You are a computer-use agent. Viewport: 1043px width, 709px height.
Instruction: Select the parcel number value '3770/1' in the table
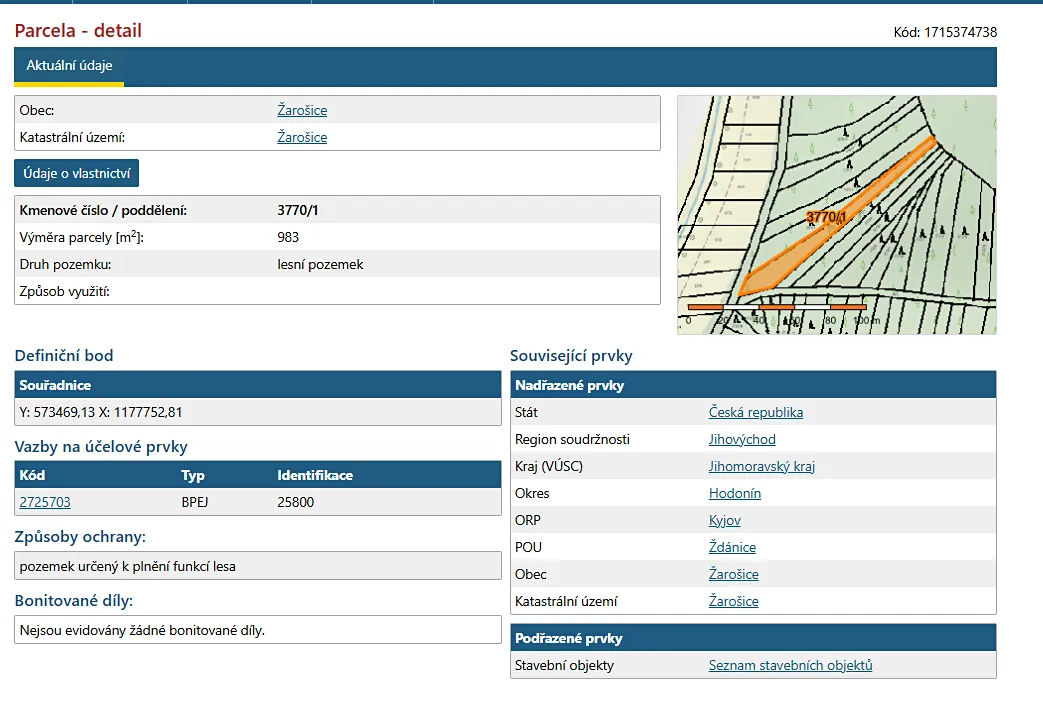pyautogui.click(x=297, y=211)
